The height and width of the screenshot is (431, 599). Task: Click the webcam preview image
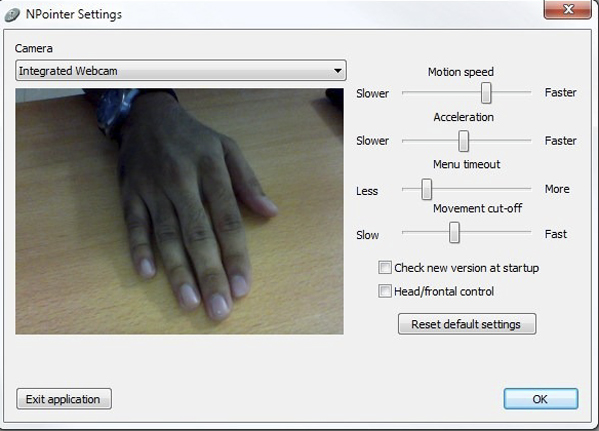(x=179, y=211)
